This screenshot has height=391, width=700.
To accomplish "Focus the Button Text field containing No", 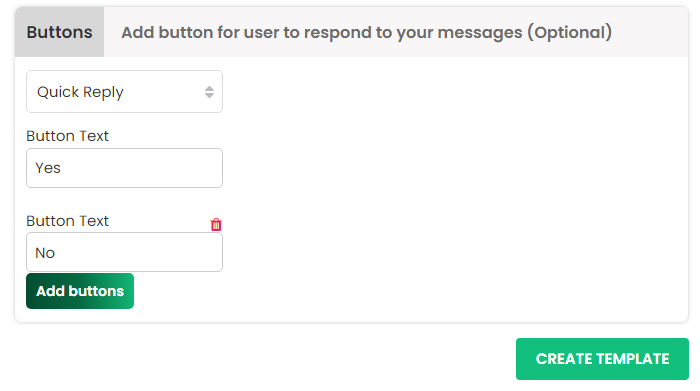I will click(x=125, y=252).
